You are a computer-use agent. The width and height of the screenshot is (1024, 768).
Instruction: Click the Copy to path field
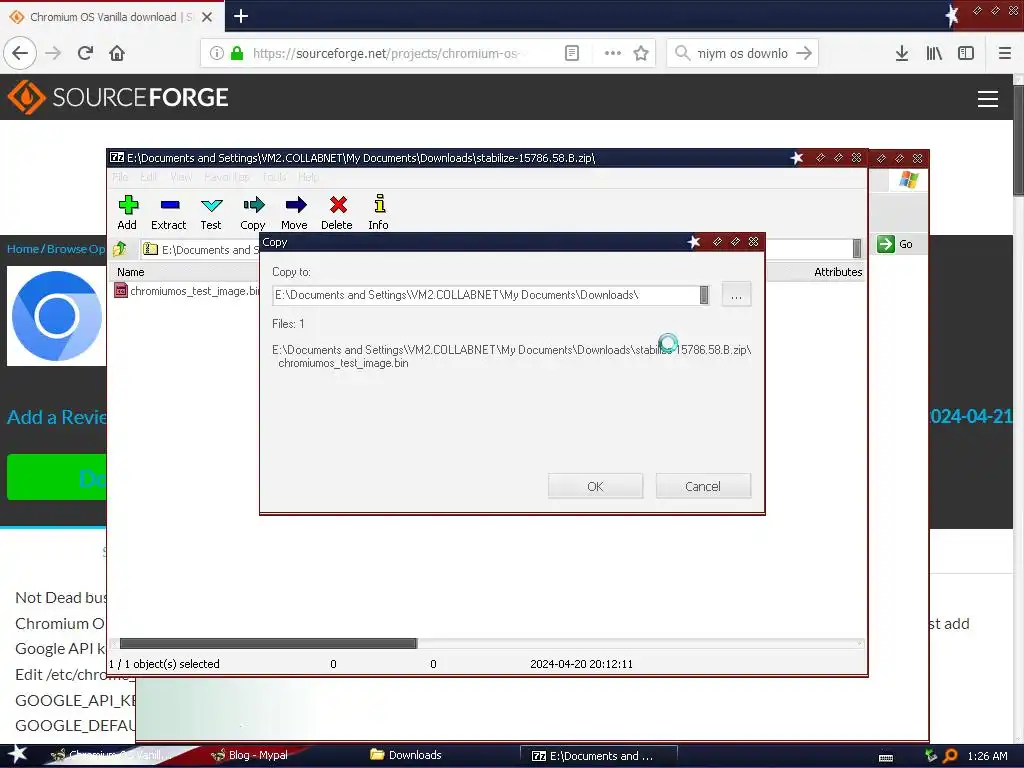pyautogui.click(x=485, y=295)
